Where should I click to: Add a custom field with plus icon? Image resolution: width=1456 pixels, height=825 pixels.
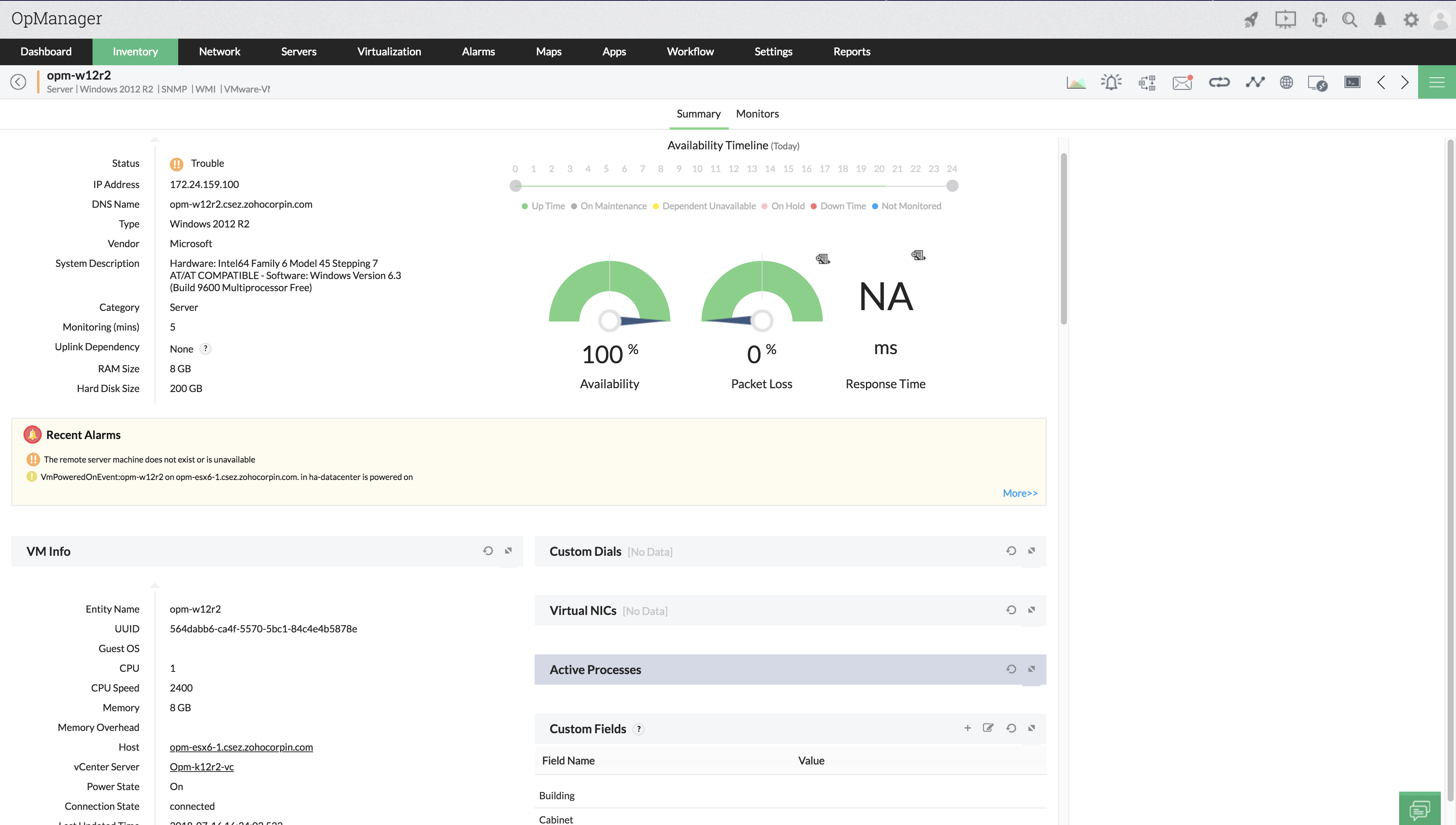(968, 728)
